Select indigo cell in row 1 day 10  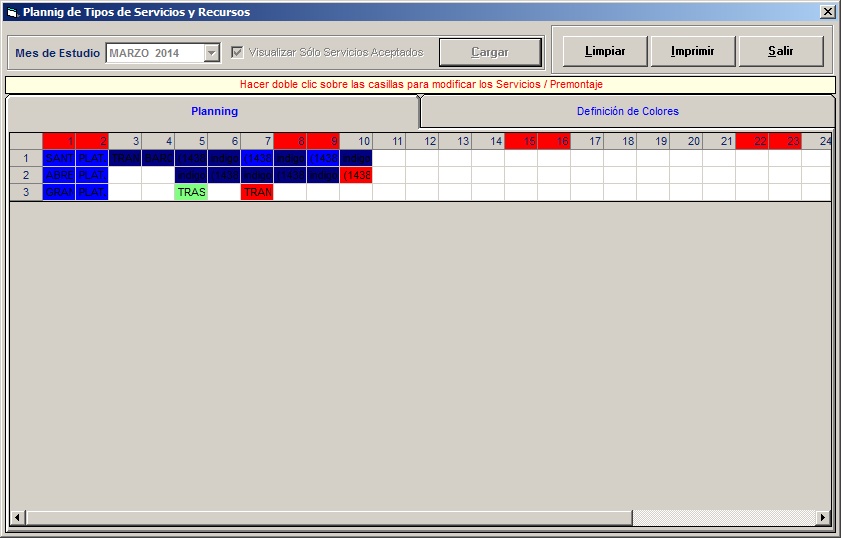[x=356, y=158]
